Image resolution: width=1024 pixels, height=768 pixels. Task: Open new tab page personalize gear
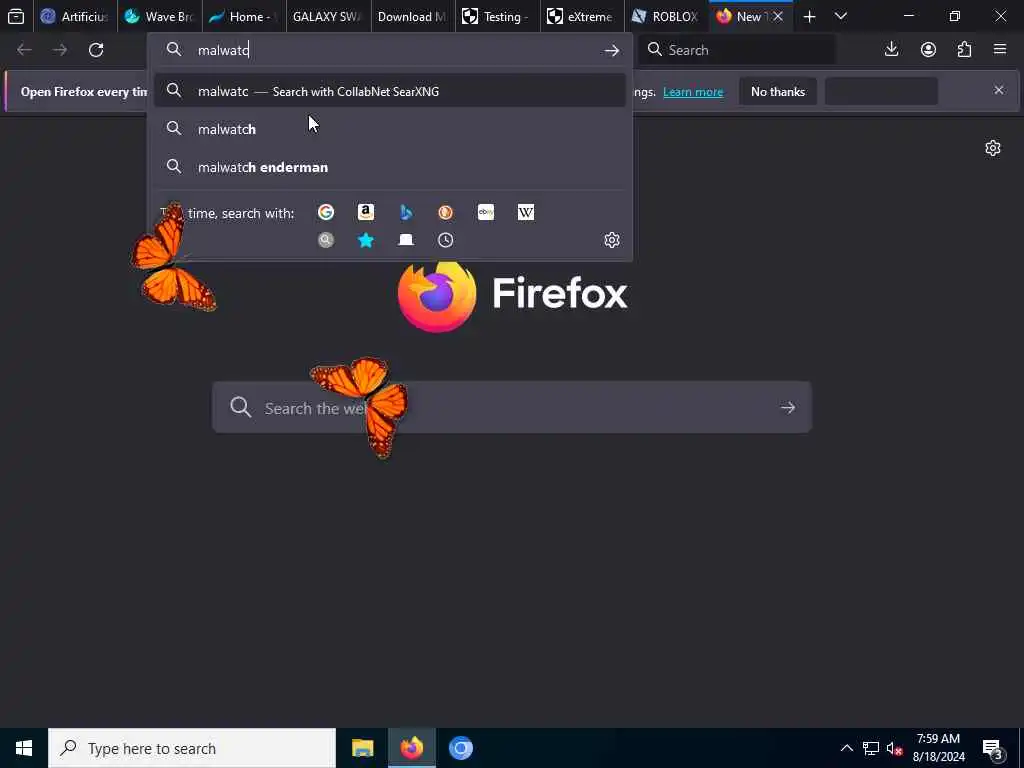coord(993,148)
